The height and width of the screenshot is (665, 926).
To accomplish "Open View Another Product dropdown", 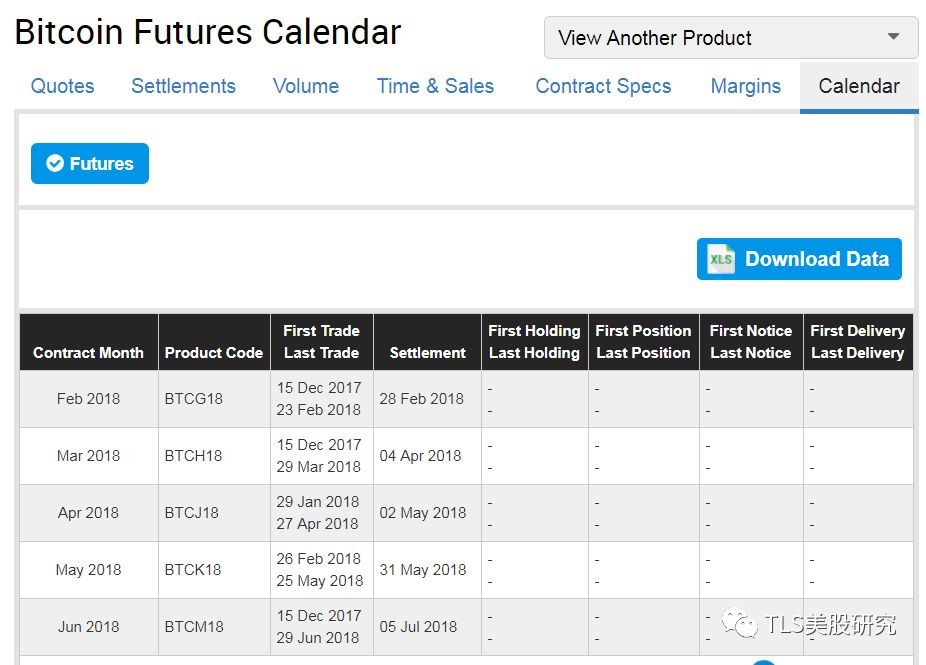I will tap(730, 38).
